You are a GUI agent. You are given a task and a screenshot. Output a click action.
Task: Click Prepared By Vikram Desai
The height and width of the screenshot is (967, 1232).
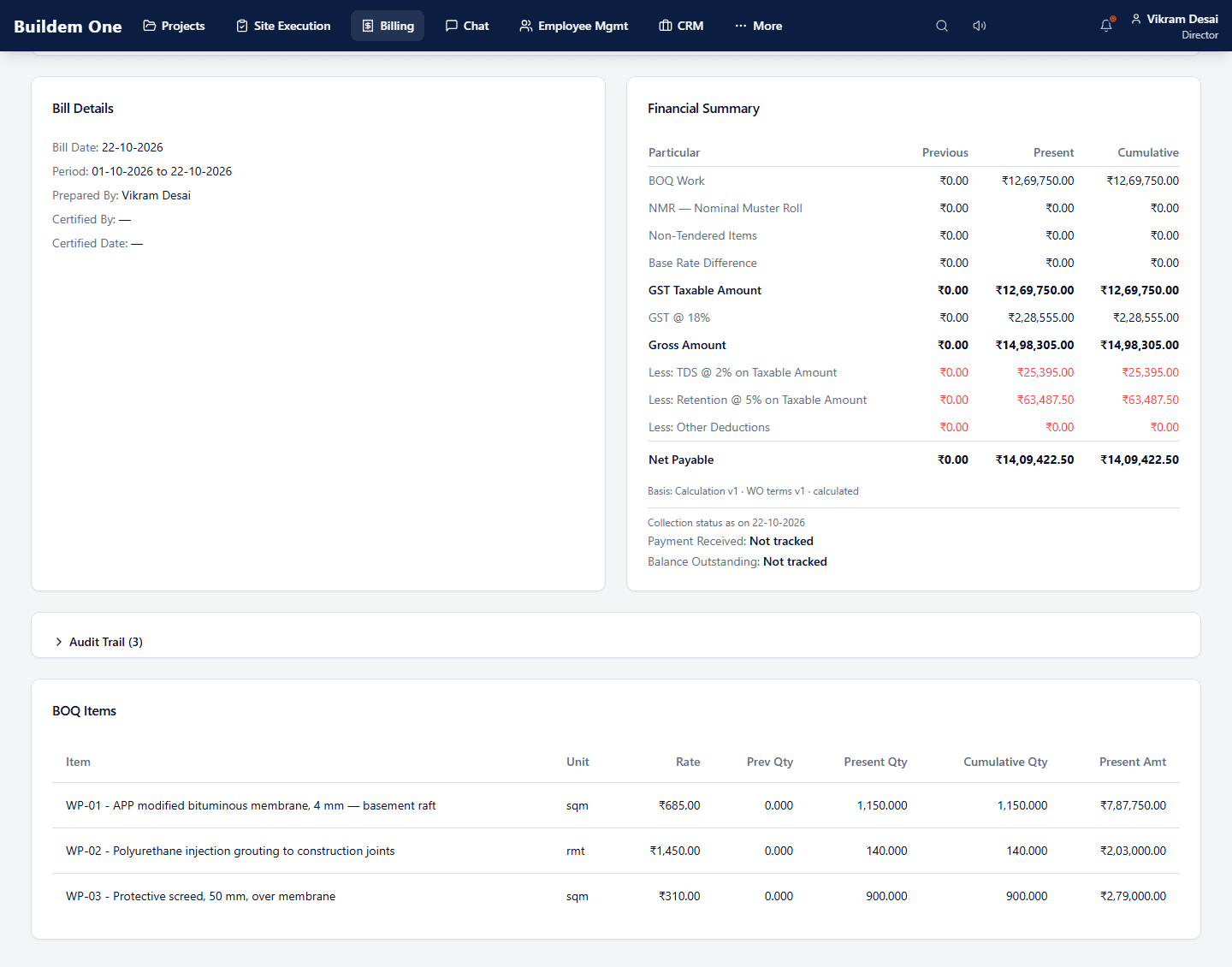tap(157, 195)
